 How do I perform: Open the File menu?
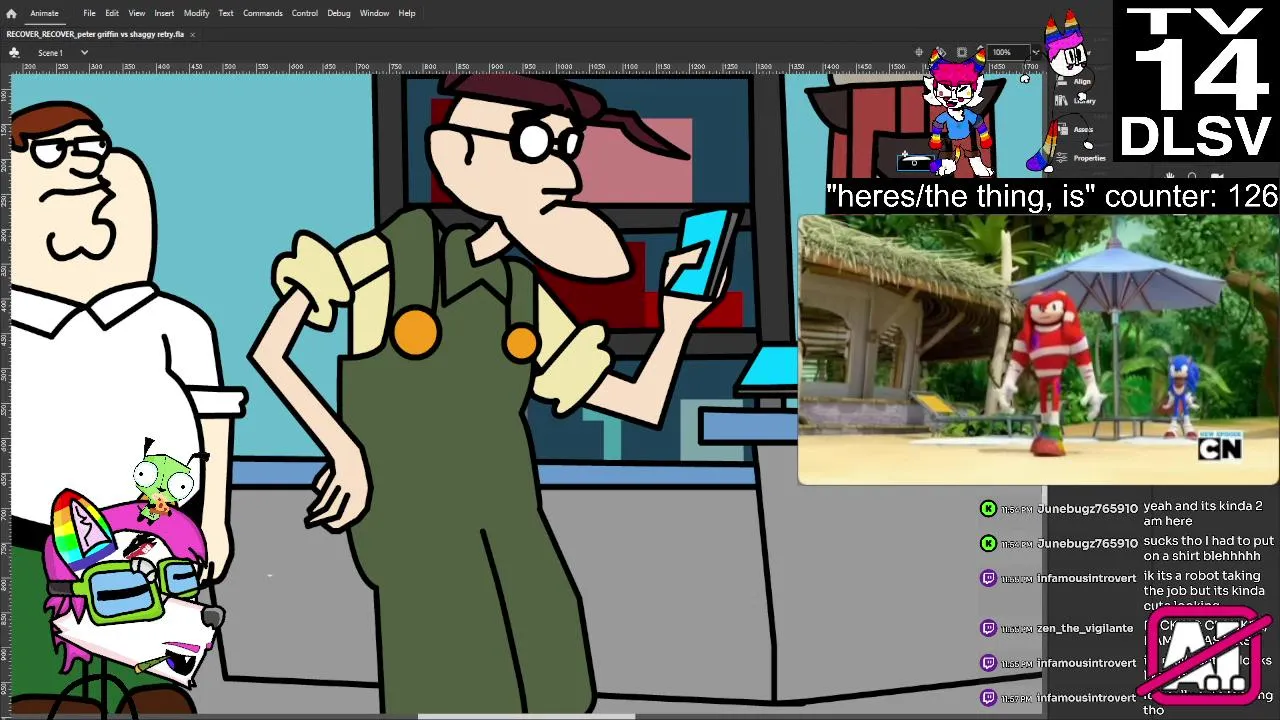click(89, 13)
